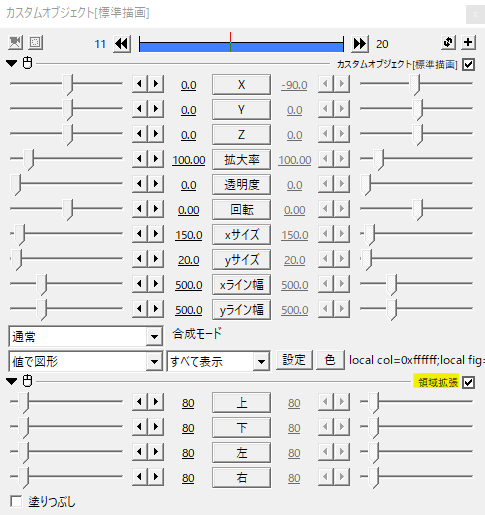Click the plus icon to add effect
Image resolution: width=485 pixels, height=515 pixels.
(x=468, y=42)
